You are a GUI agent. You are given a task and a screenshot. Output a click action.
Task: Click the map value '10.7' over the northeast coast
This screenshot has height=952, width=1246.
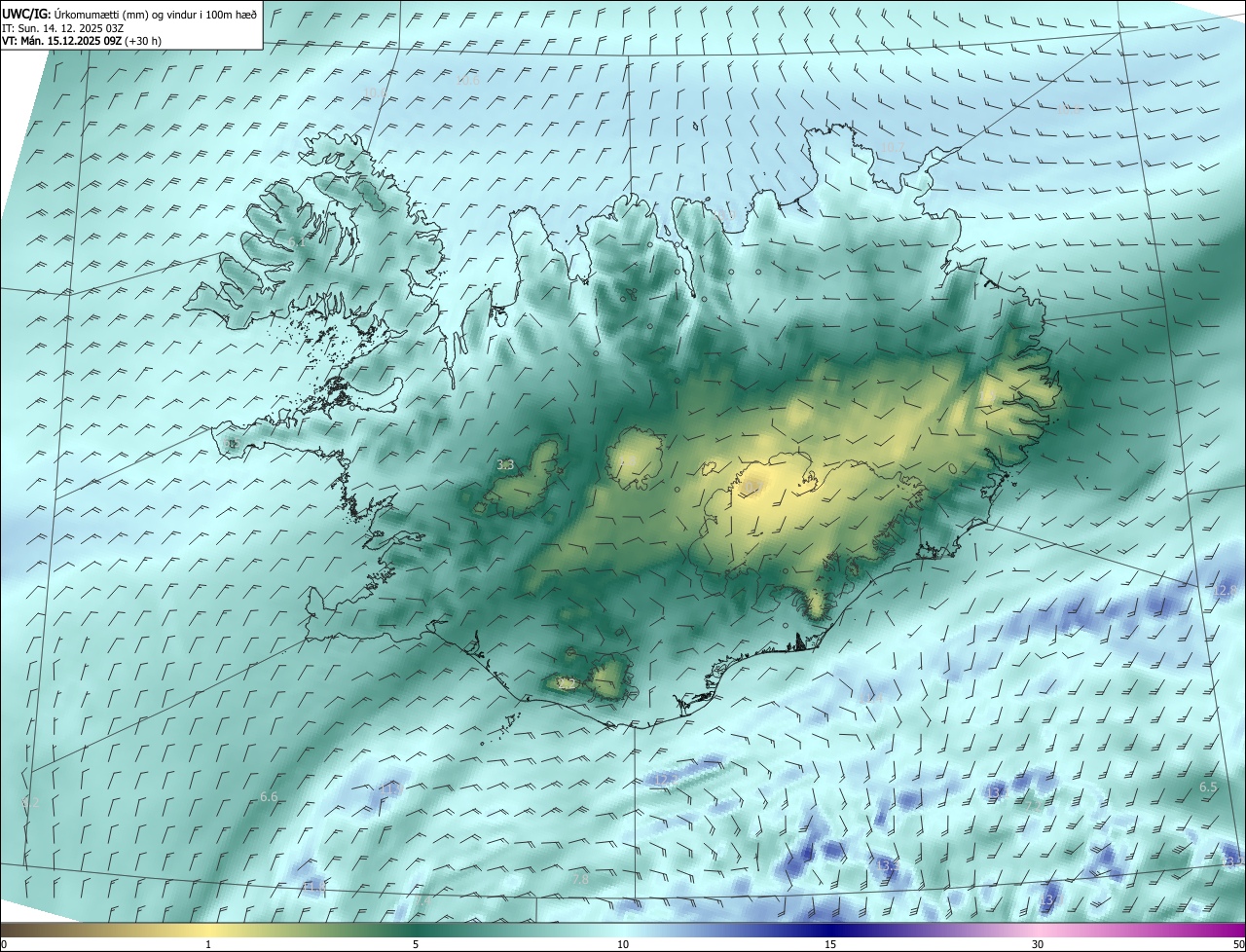click(x=892, y=147)
